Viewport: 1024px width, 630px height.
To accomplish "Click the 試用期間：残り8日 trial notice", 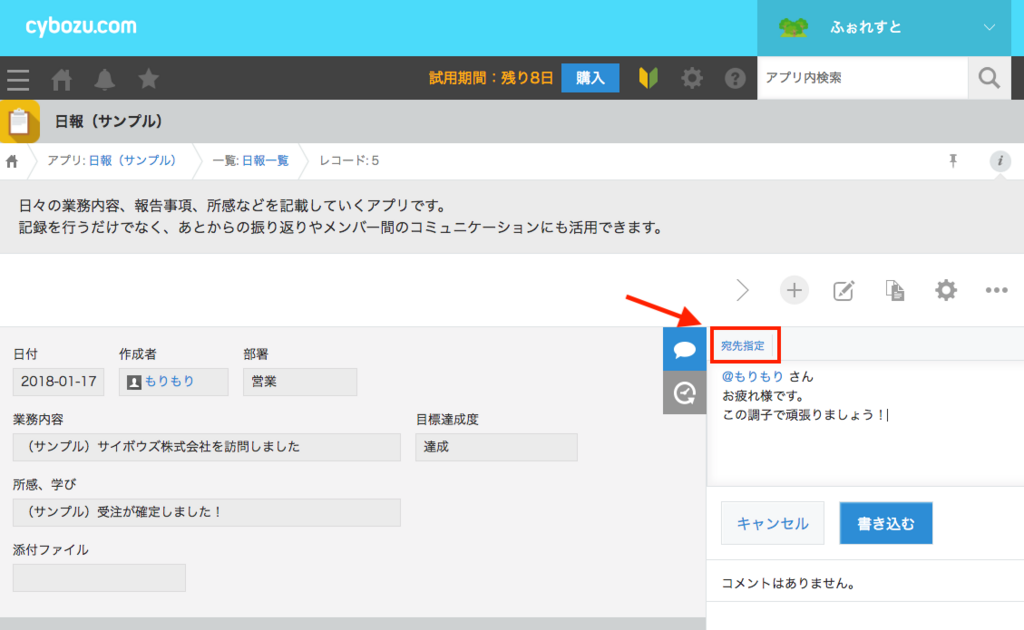I will [490, 78].
